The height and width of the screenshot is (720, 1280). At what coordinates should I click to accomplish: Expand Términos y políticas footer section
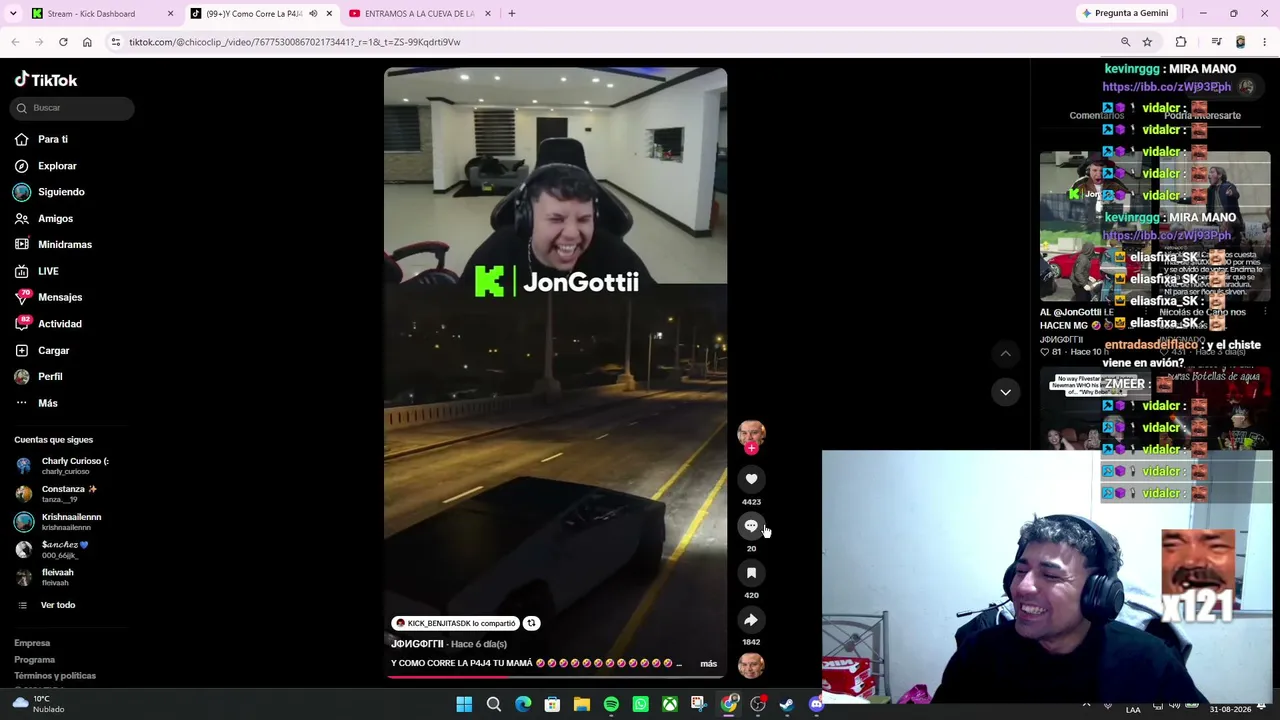click(55, 676)
